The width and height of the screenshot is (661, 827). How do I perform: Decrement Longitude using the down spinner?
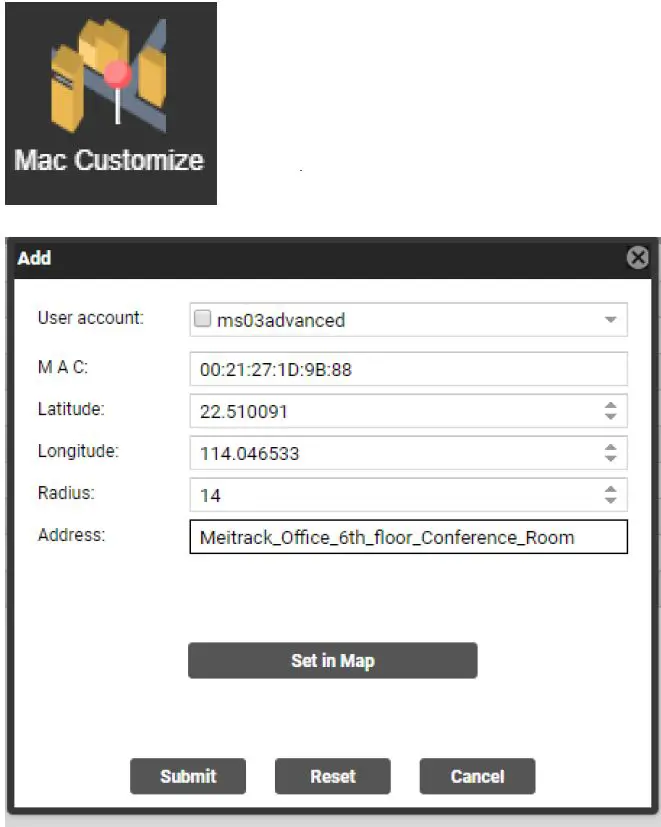pos(610,459)
